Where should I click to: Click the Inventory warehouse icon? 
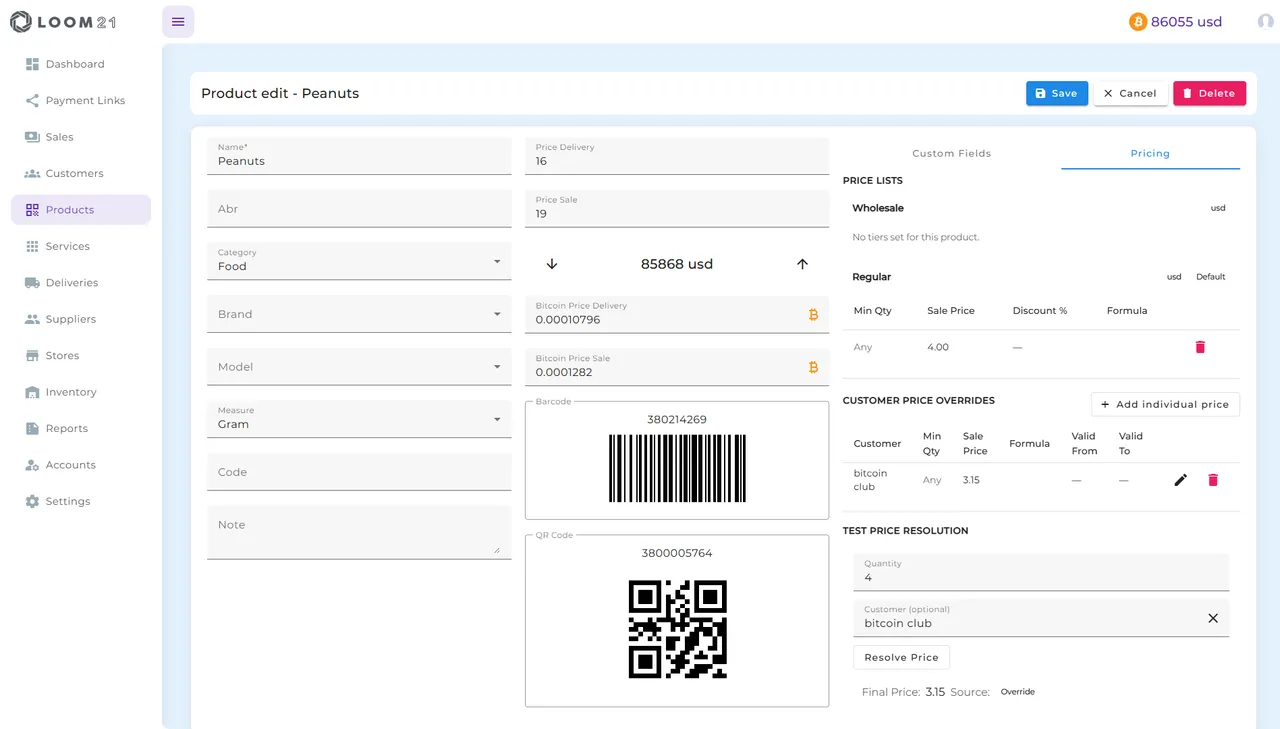[x=32, y=392]
